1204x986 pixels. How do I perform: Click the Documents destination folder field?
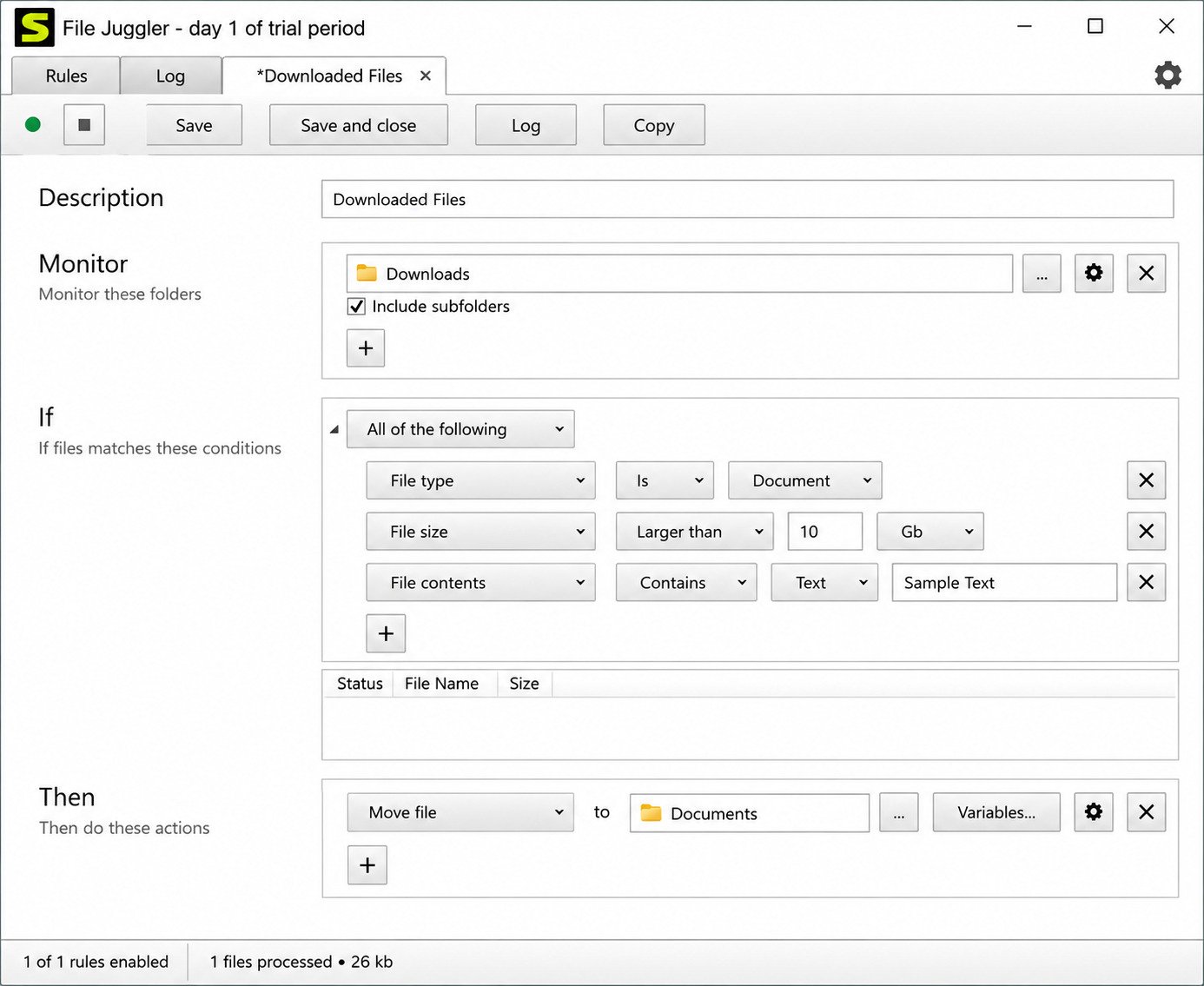750,813
